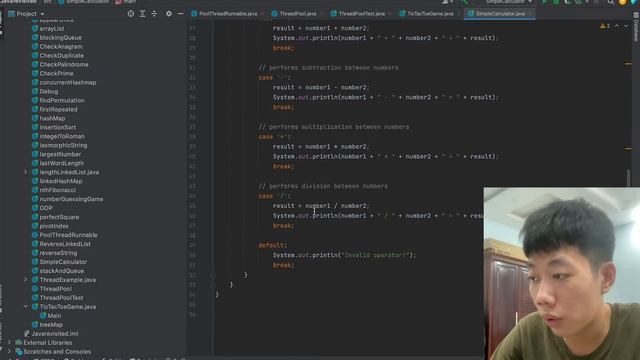Select opened file in Project tree
The width and height of the screenshot is (640, 360).
[x=131, y=13]
